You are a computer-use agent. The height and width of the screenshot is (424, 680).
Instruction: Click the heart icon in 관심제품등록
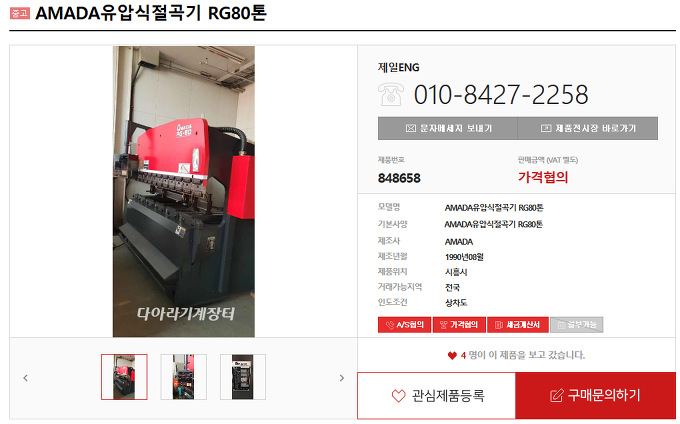399,395
